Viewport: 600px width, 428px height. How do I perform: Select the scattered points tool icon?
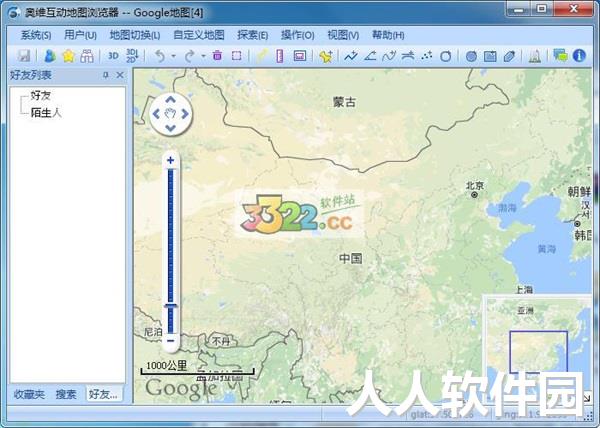[426, 56]
